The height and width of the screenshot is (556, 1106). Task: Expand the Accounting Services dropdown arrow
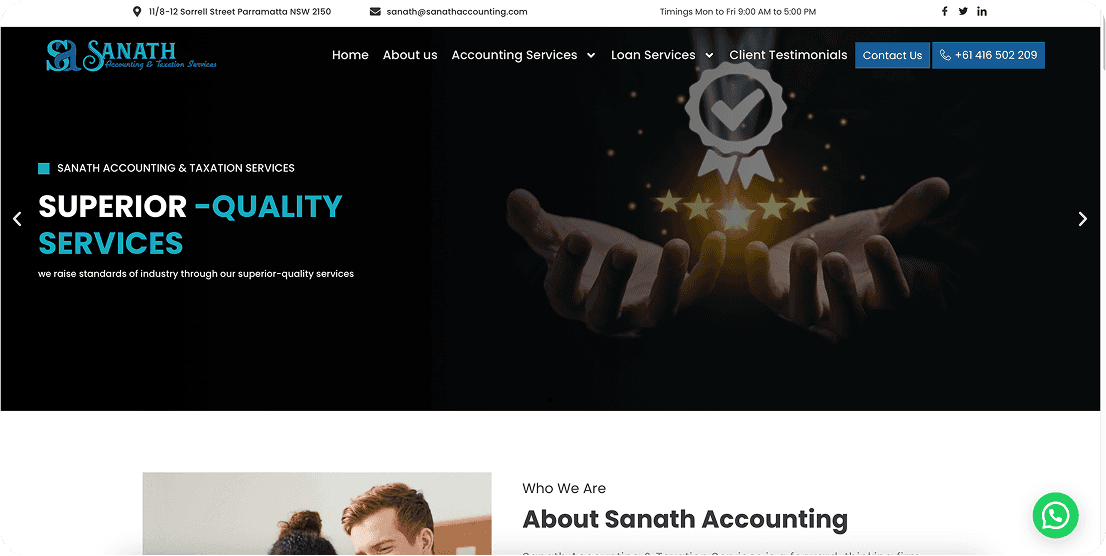(591, 55)
